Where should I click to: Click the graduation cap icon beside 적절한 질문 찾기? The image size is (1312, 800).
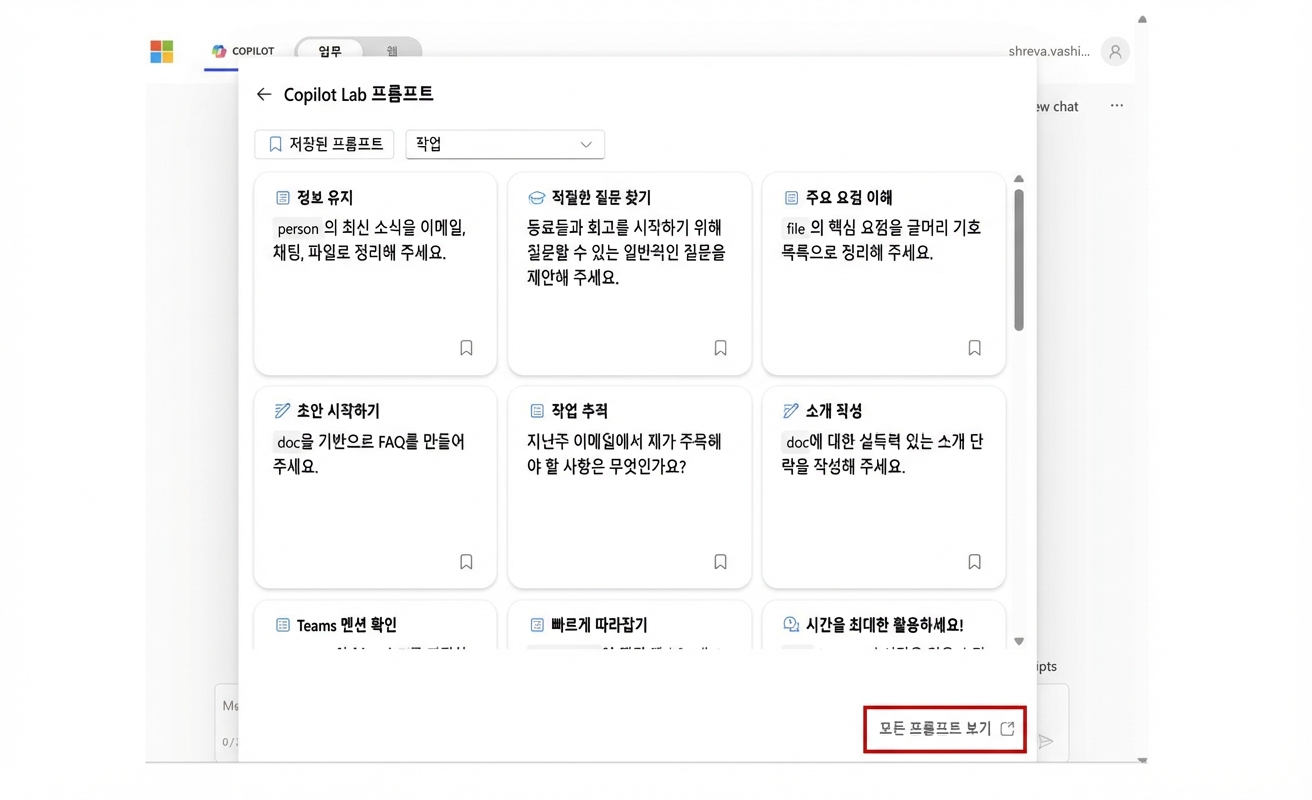(536, 198)
